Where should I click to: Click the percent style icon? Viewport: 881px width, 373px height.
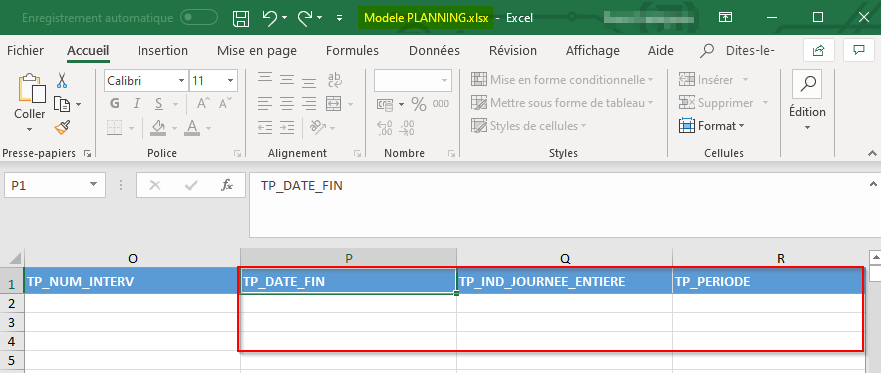(x=419, y=104)
